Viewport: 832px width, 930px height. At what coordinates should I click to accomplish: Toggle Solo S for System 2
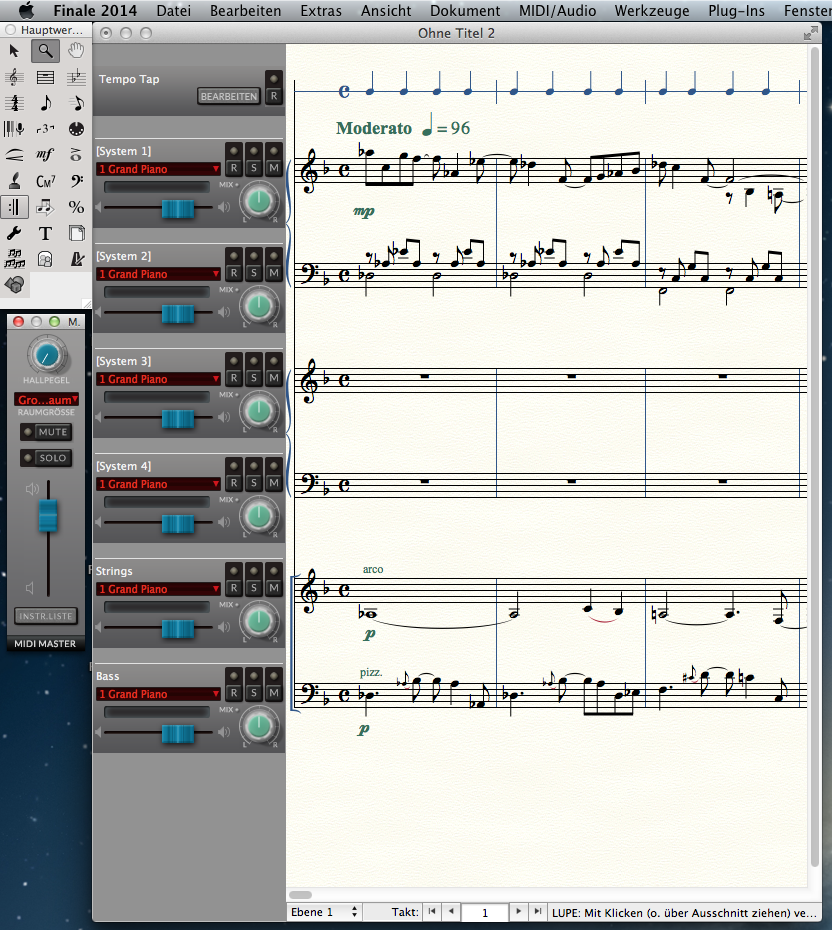click(x=254, y=273)
